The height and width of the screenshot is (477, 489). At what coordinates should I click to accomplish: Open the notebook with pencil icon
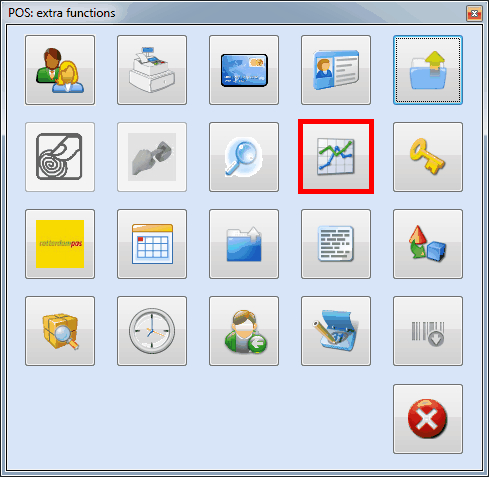(x=336, y=331)
